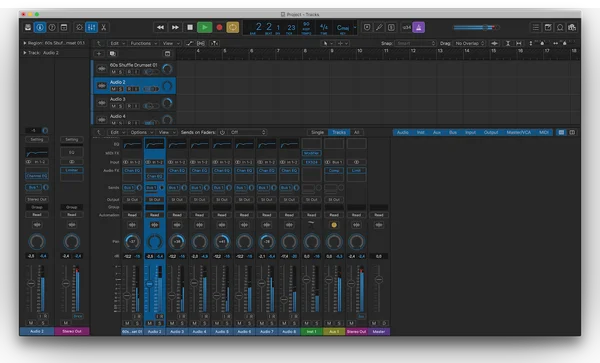The width and height of the screenshot is (600, 363).
Task: Switch Mixer to All view
Action: (x=356, y=132)
